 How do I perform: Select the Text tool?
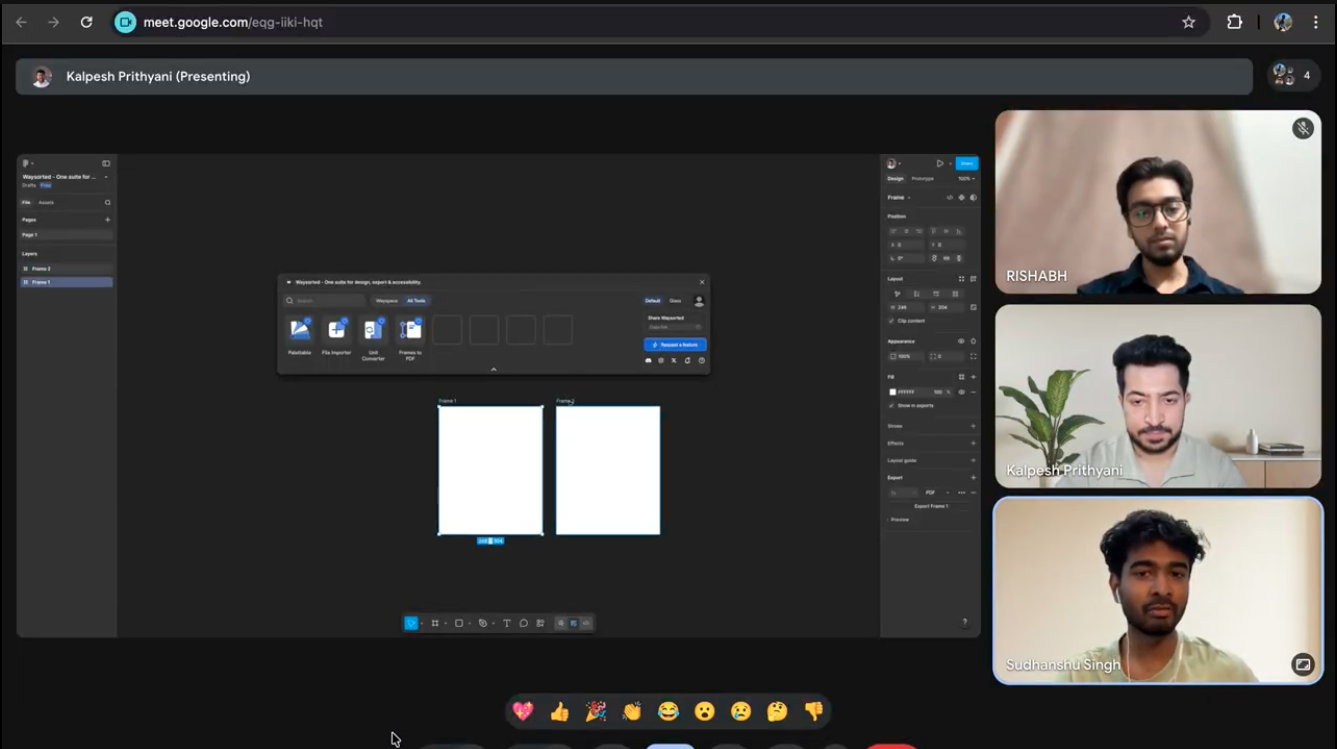coord(507,623)
